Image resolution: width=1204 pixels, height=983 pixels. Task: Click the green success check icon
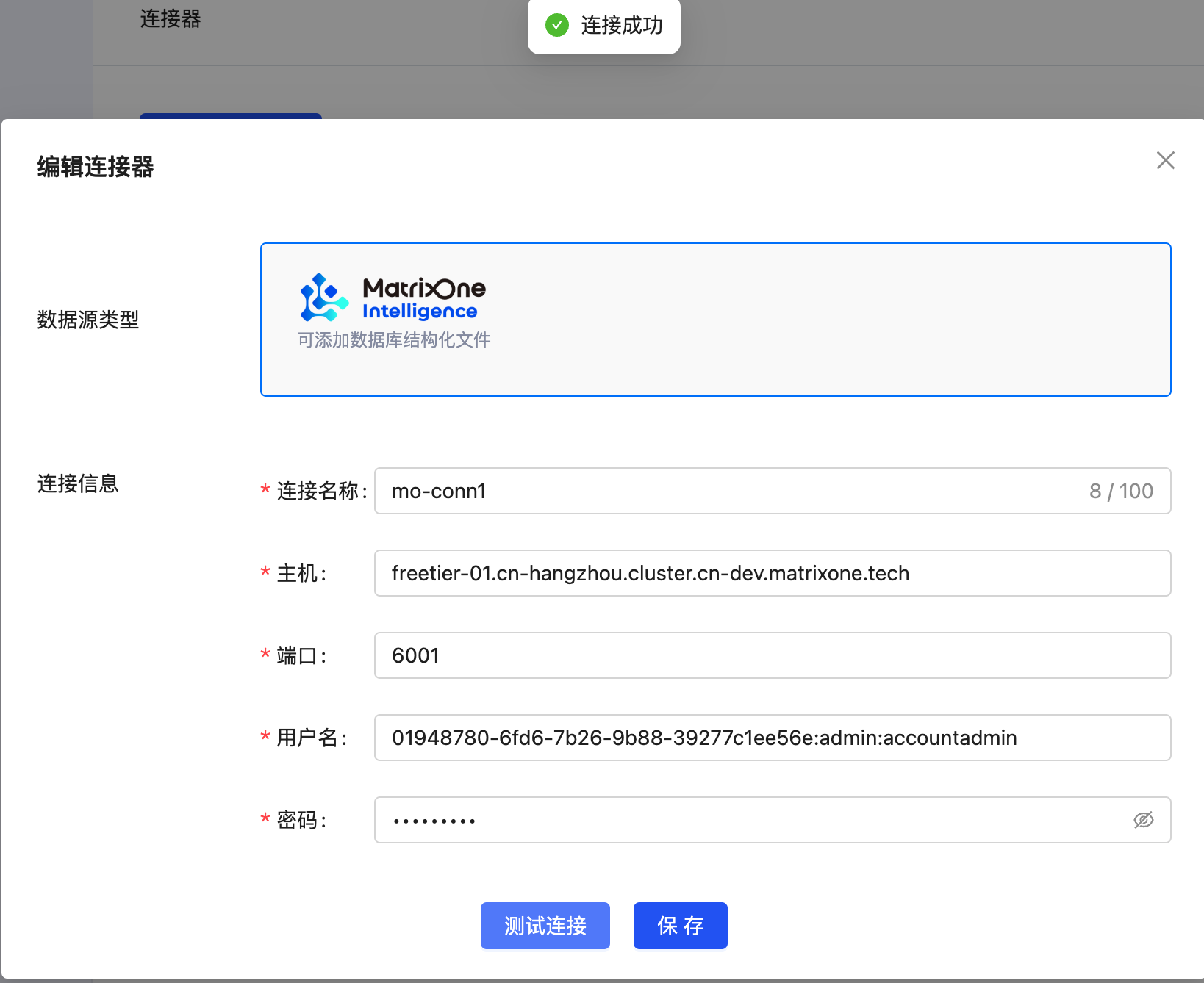(x=556, y=26)
